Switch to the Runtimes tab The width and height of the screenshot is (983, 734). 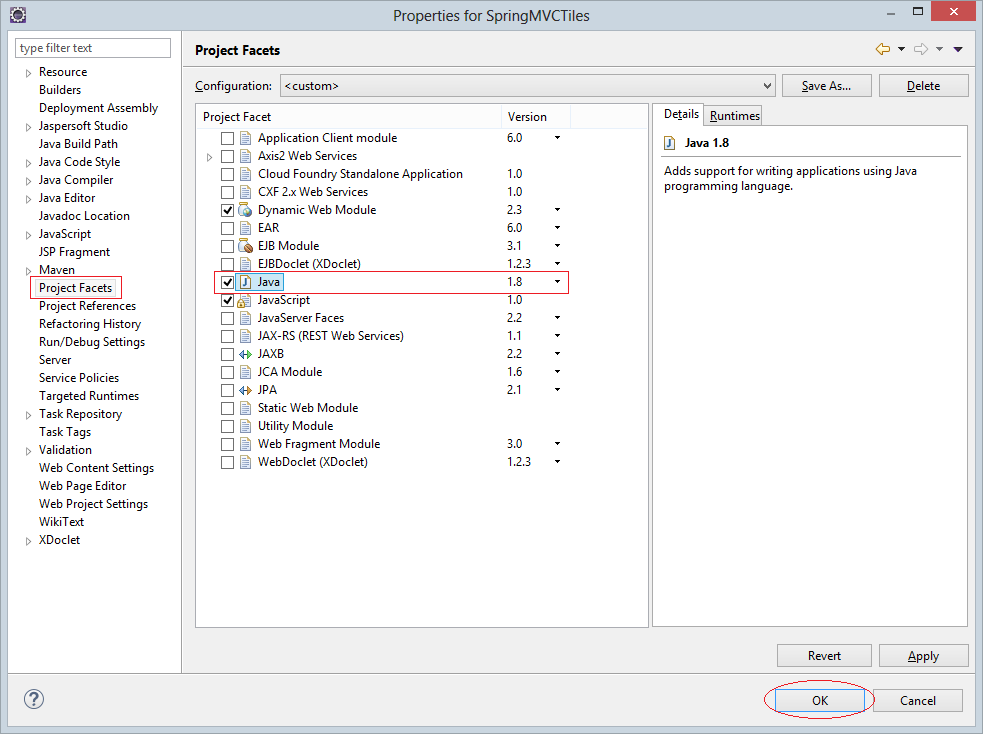pos(734,116)
